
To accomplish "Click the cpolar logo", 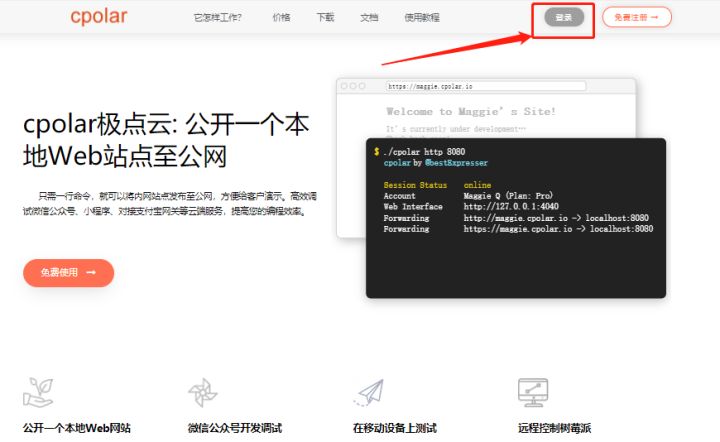I will 99,17.
